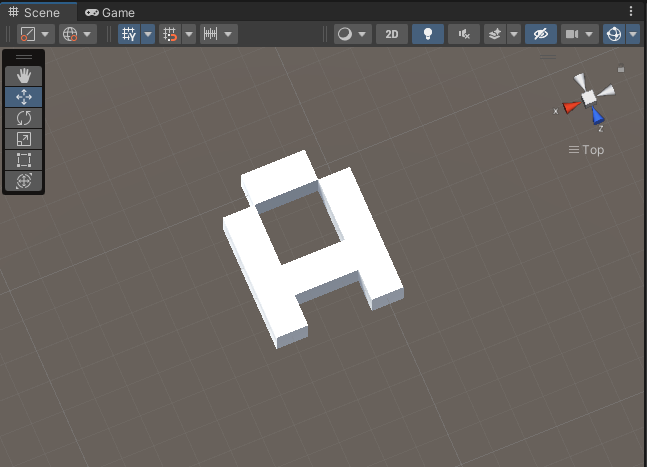Open the handle rotation dropdown arrow
The image size is (647, 467).
click(x=87, y=34)
